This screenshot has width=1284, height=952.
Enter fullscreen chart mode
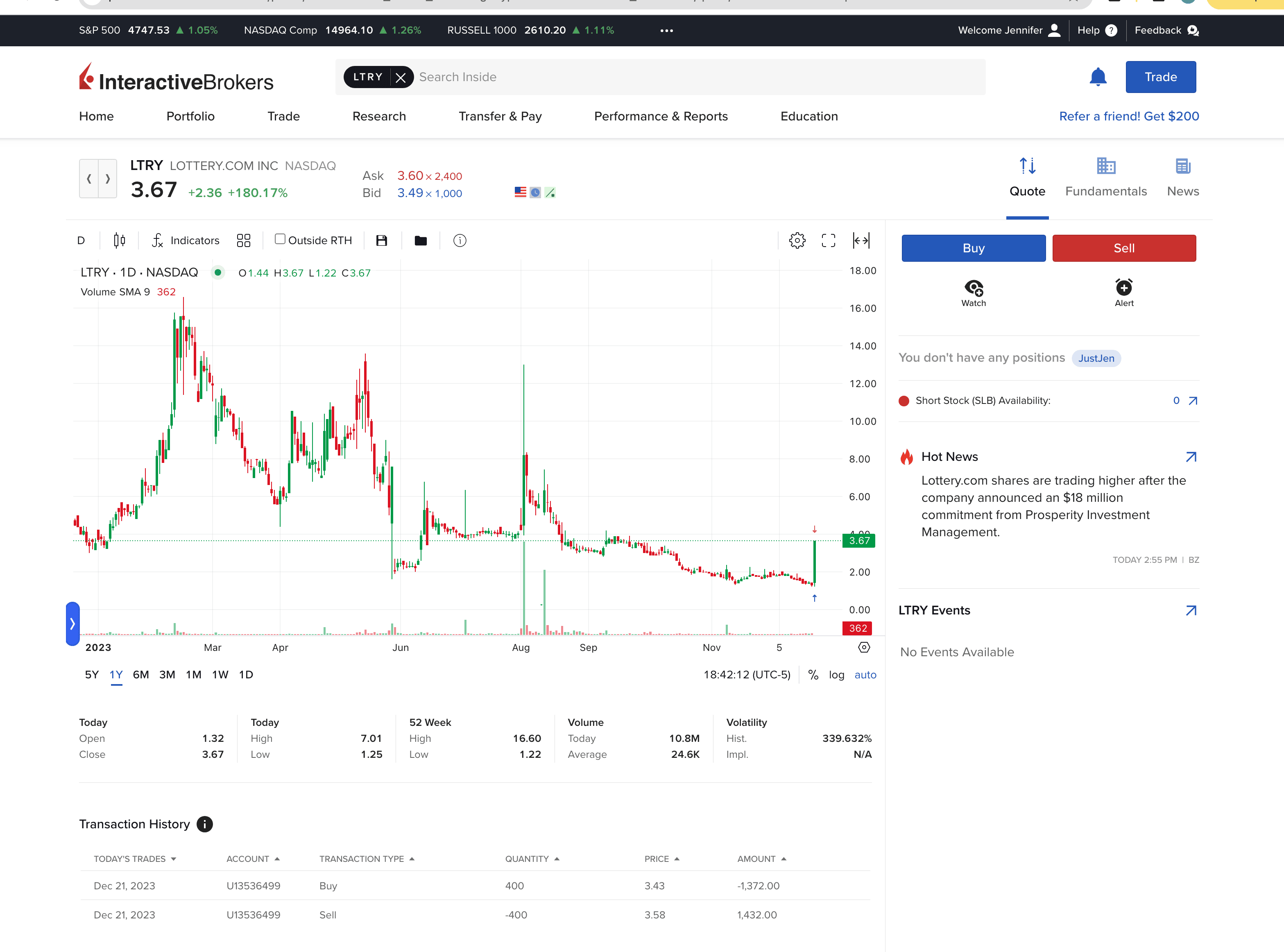[828, 240]
